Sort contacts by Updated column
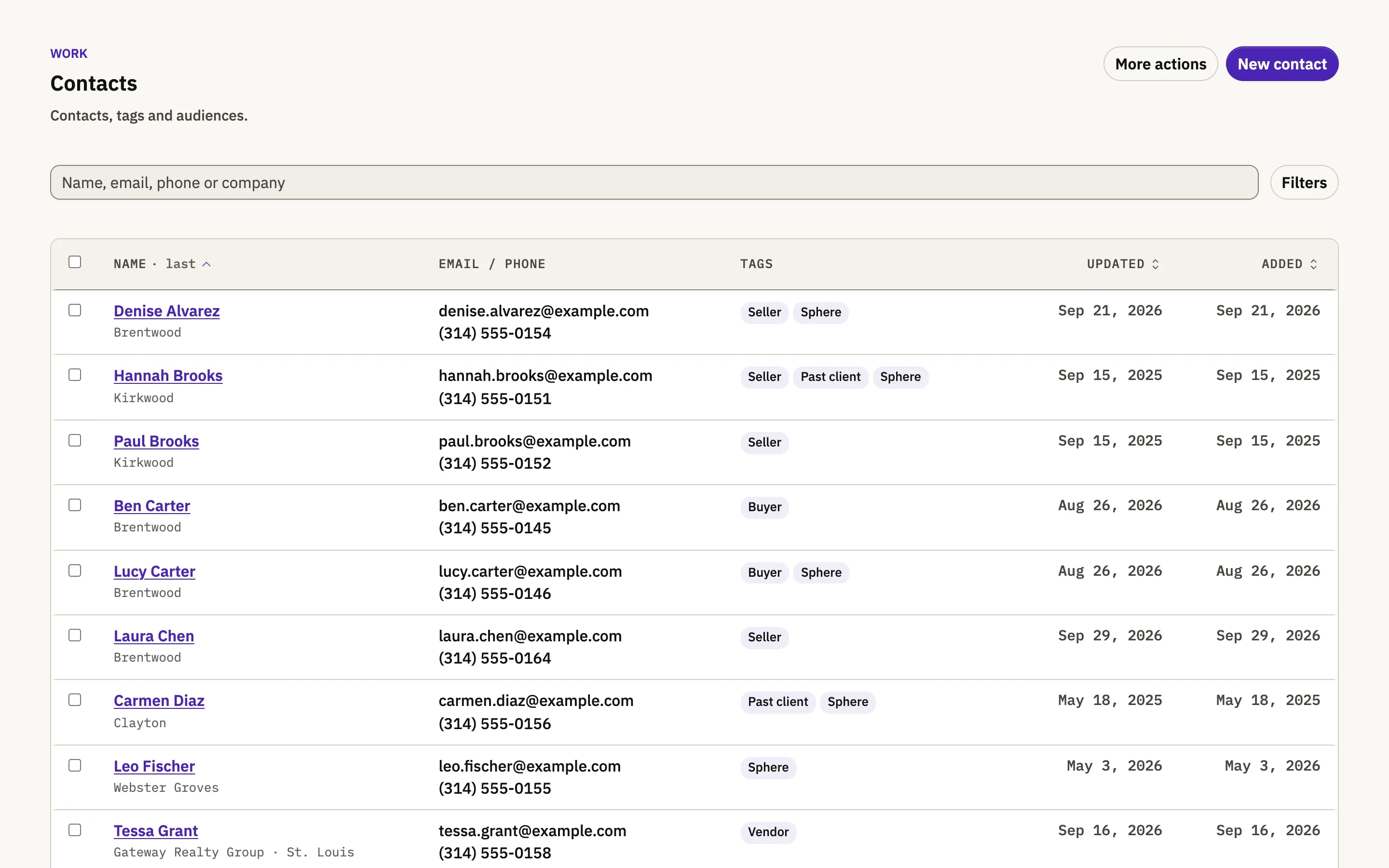Viewport: 1389px width, 868px height. pyautogui.click(x=1123, y=264)
